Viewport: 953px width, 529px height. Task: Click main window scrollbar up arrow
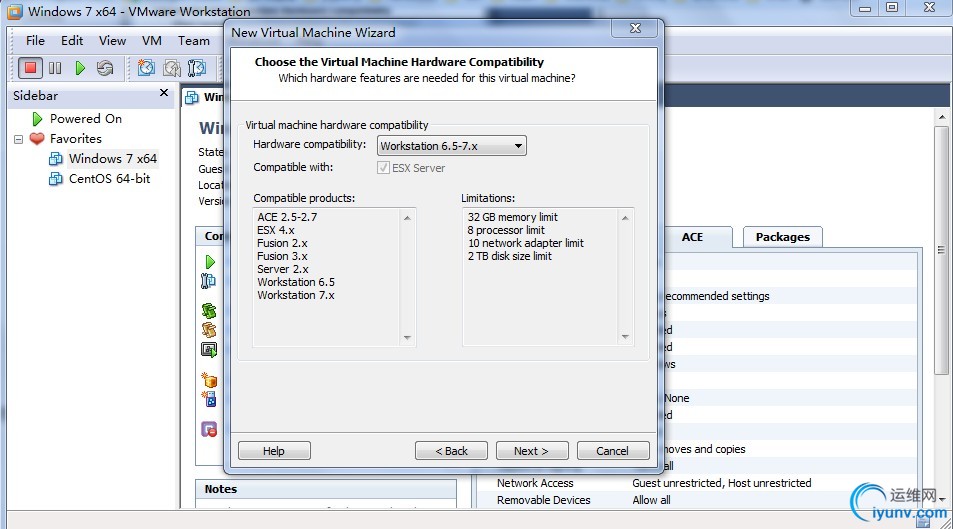point(941,117)
